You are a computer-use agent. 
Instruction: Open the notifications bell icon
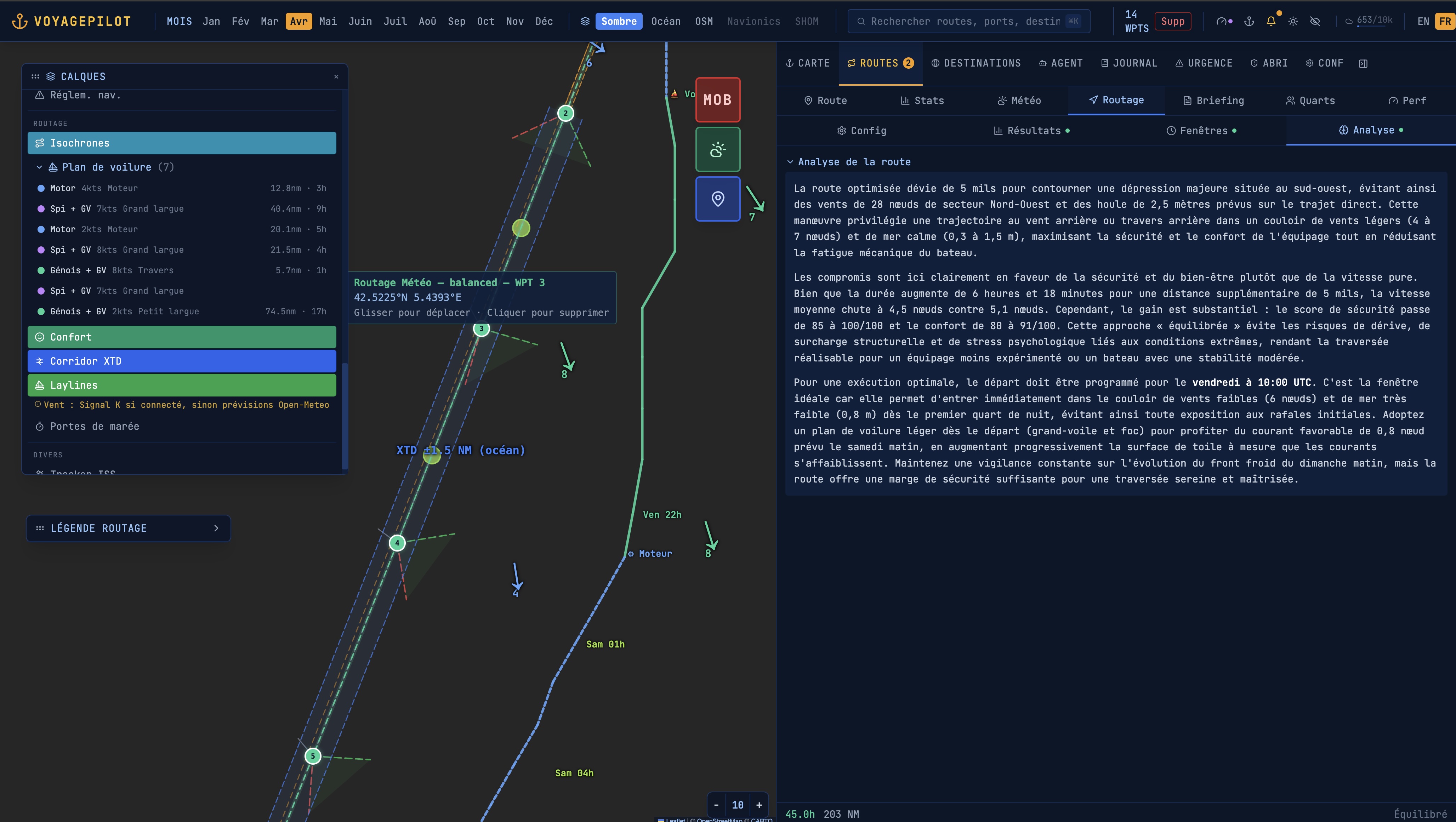coord(1270,22)
